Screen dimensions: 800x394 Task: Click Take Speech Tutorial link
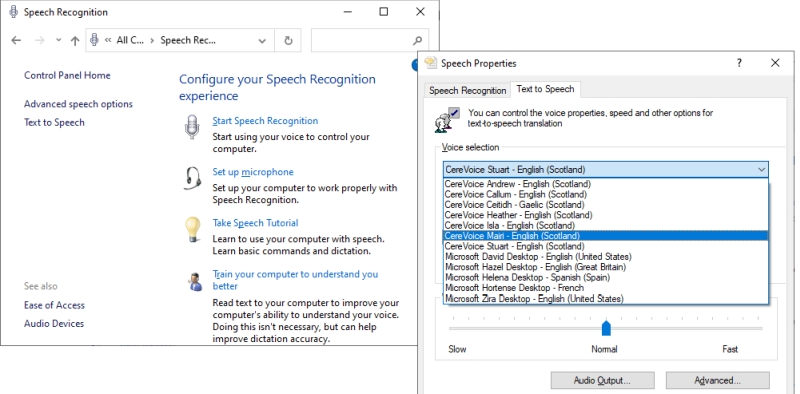[x=255, y=223]
